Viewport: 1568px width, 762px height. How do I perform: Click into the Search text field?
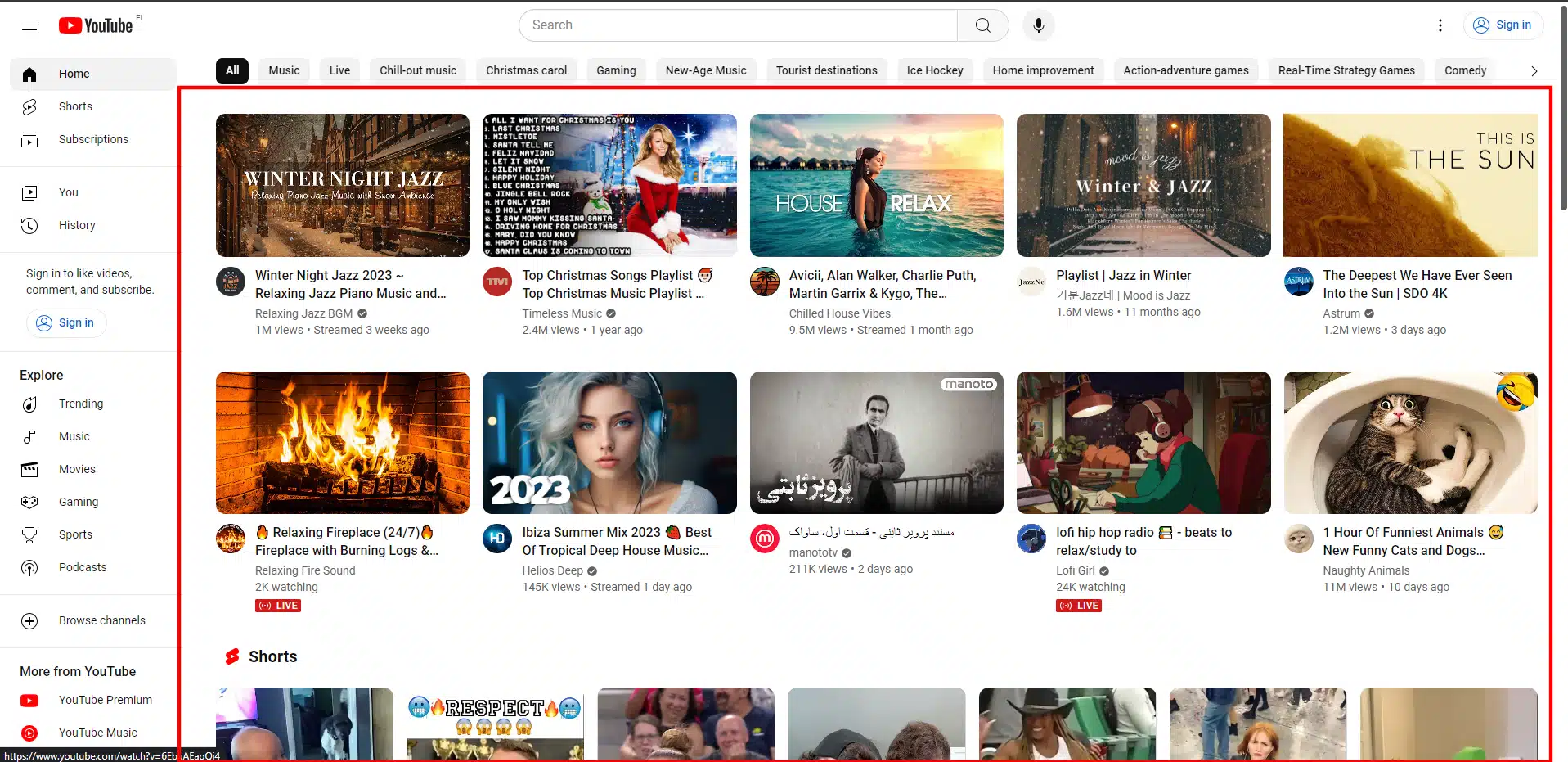tap(736, 25)
